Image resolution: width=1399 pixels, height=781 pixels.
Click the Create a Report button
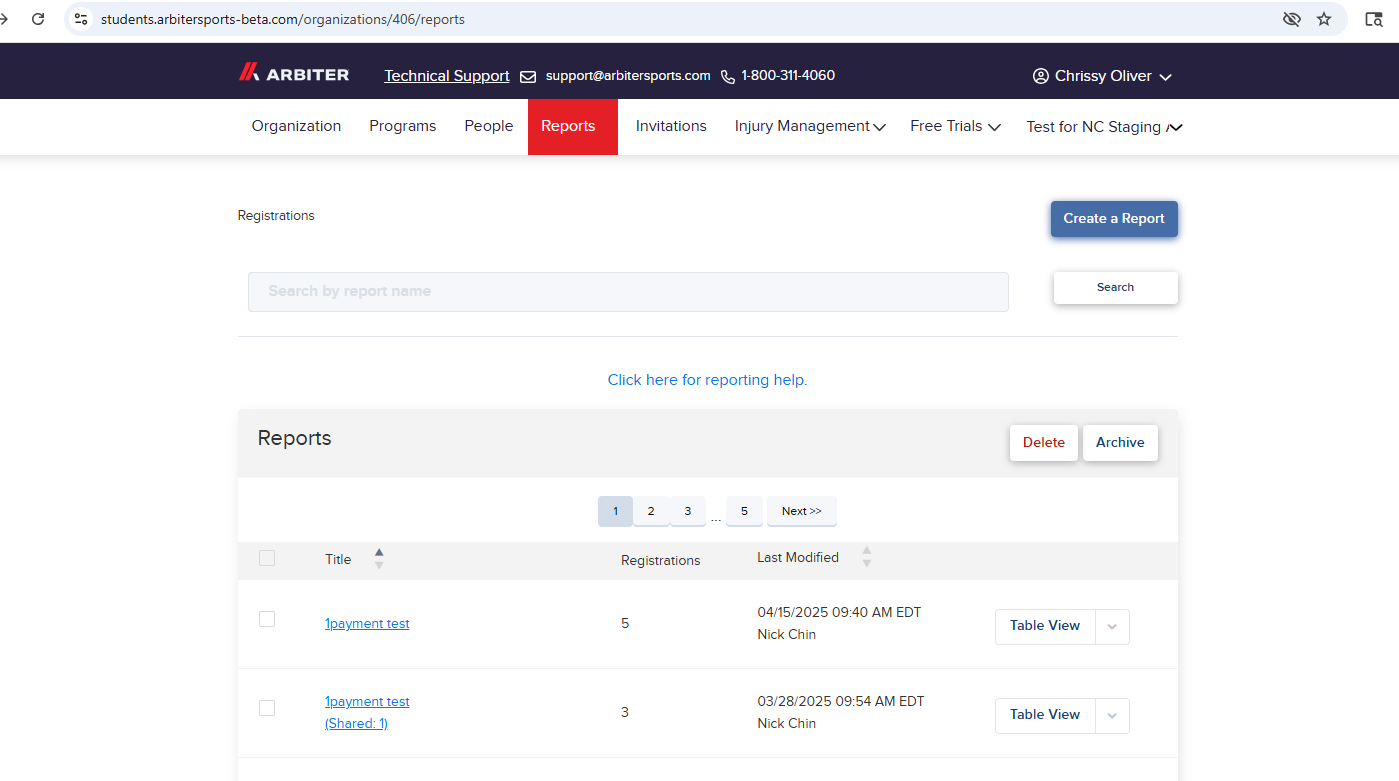(1114, 219)
